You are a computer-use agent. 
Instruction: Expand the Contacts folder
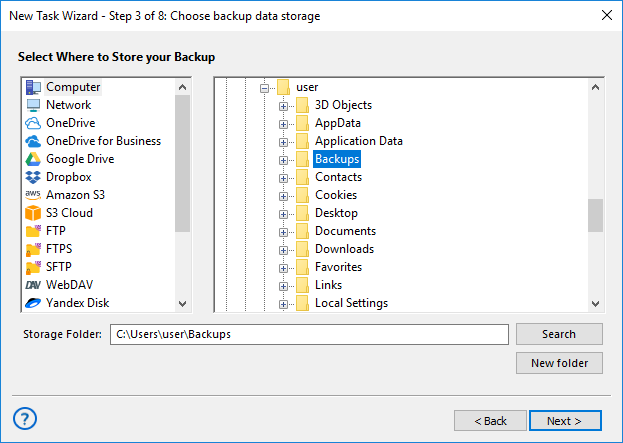[283, 178]
